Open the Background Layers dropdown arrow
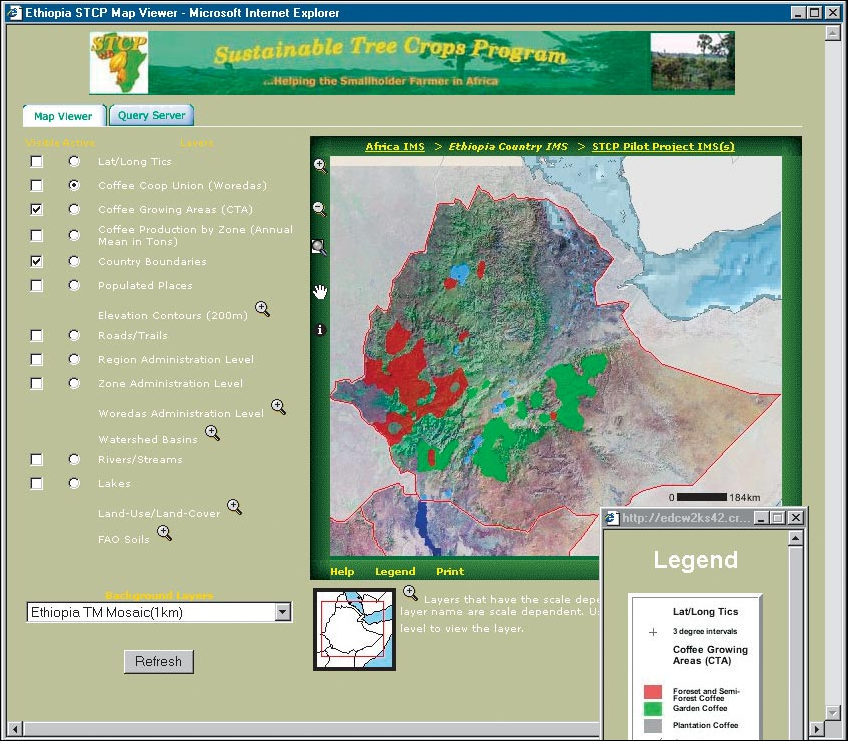 pos(282,612)
